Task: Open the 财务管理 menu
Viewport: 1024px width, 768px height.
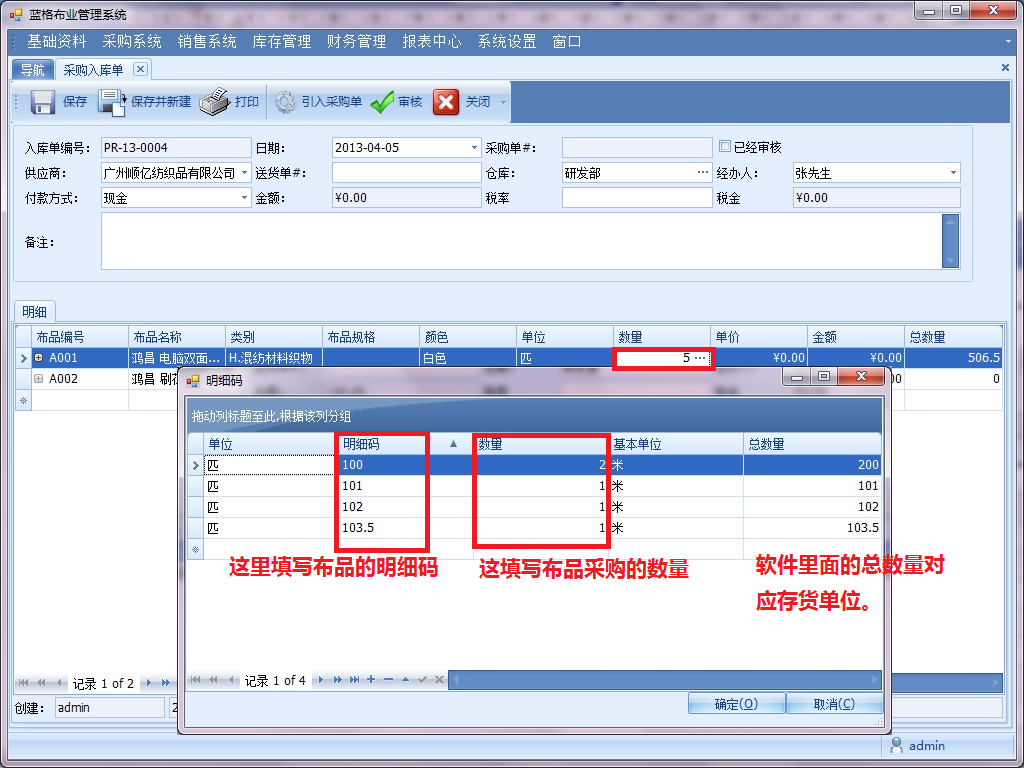Action: tap(356, 42)
